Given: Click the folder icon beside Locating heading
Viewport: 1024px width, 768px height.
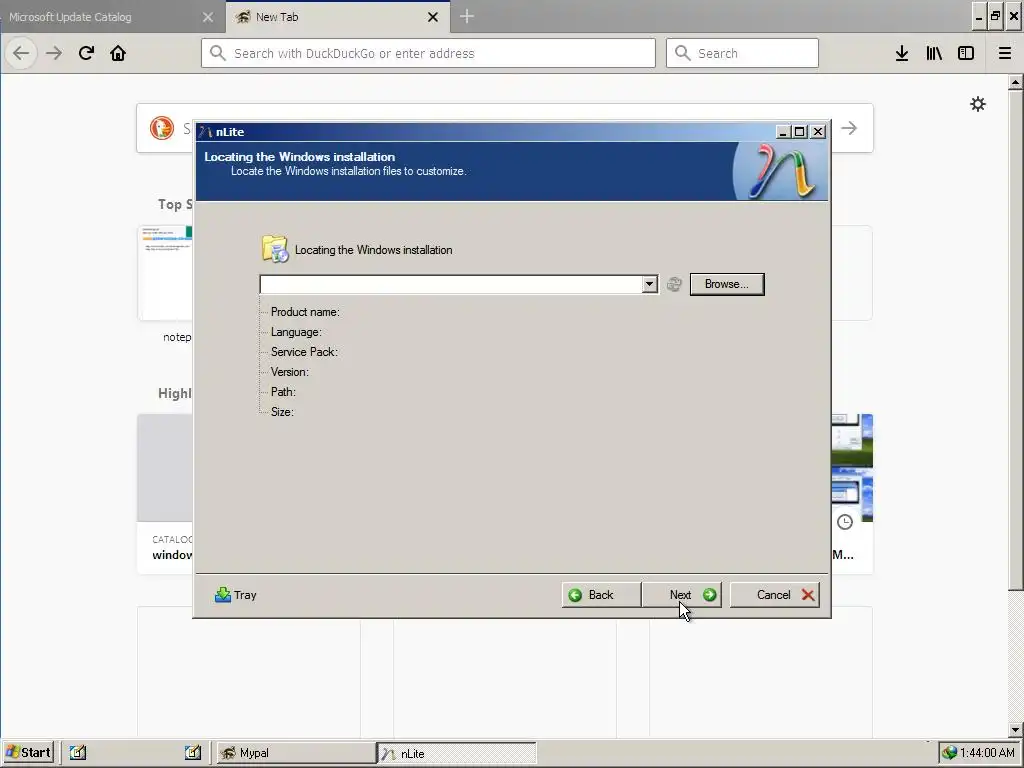Looking at the screenshot, I should (x=275, y=249).
